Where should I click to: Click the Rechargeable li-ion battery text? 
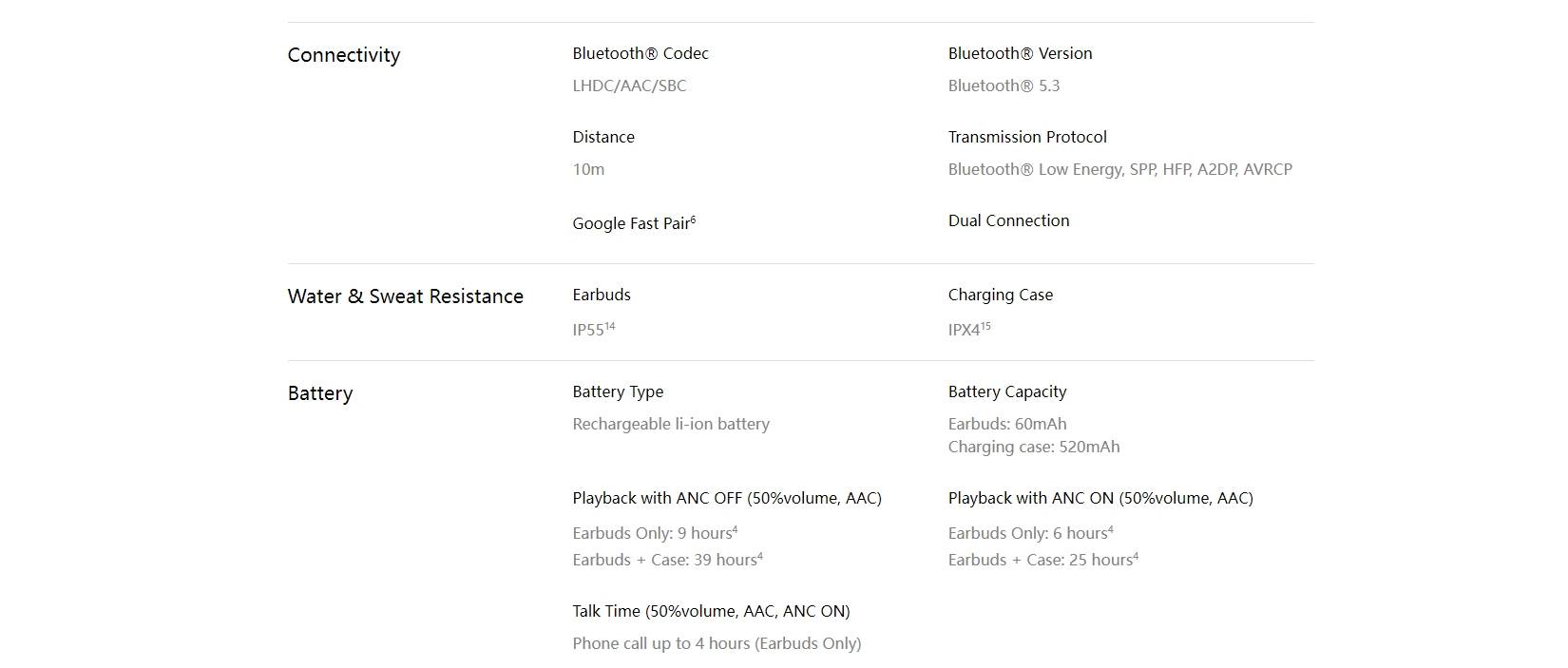tap(671, 424)
